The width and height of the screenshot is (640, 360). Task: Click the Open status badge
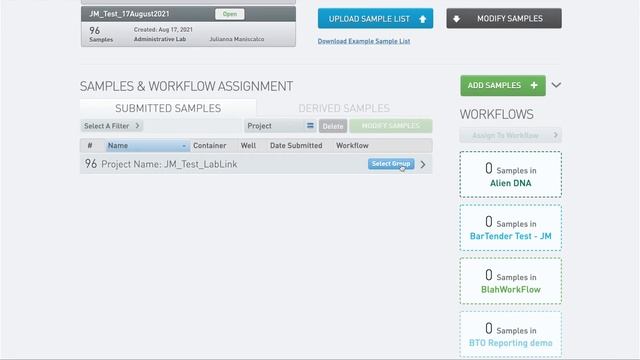pos(229,14)
